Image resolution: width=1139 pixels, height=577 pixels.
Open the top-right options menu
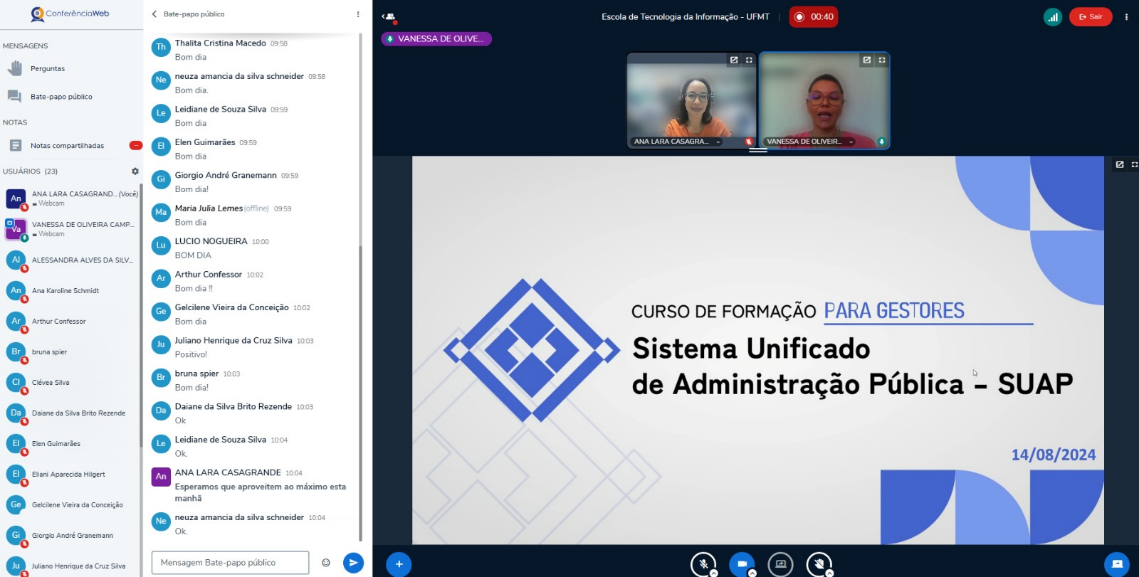tap(1125, 17)
